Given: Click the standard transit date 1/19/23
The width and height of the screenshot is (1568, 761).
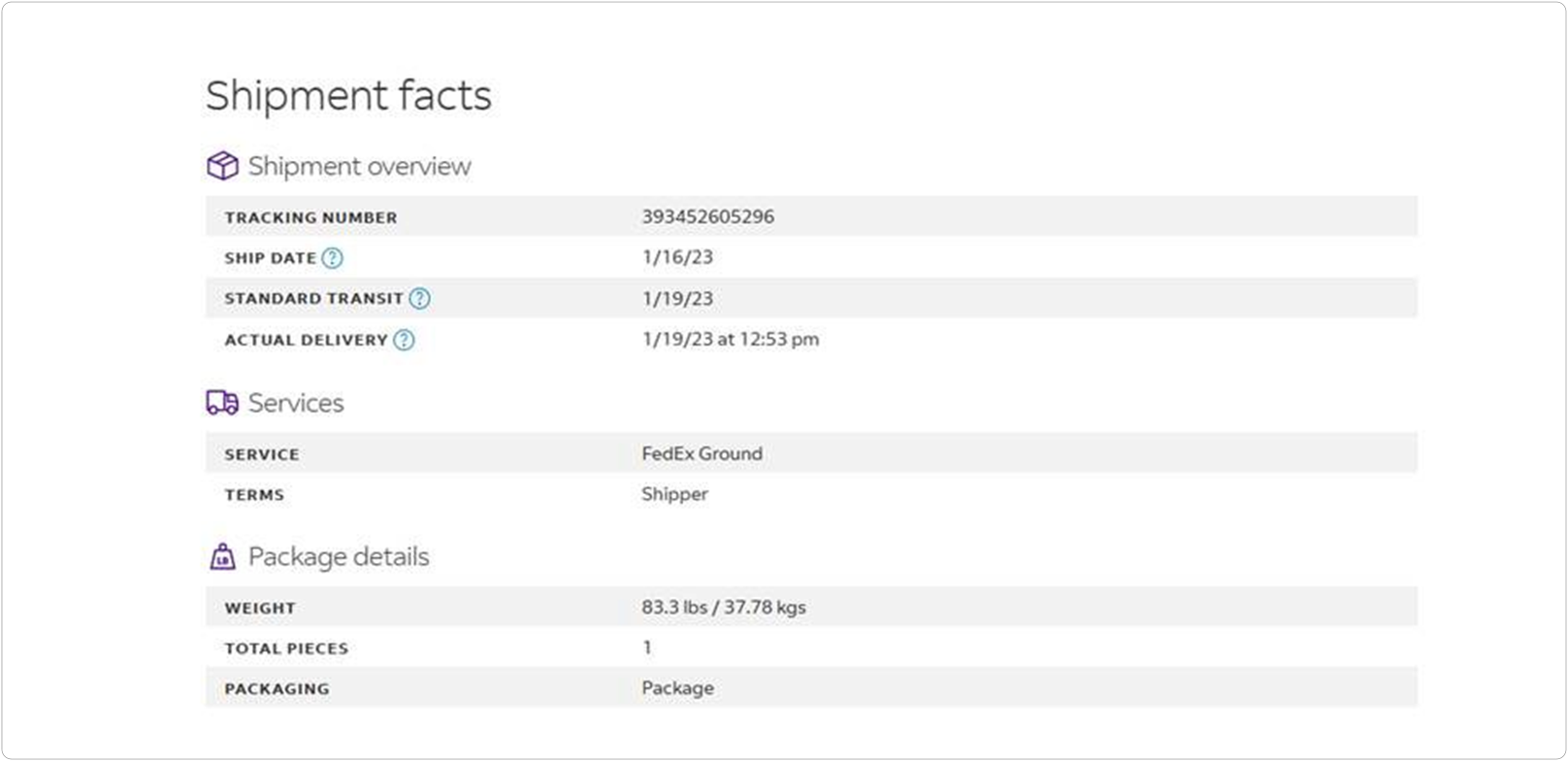Looking at the screenshot, I should [677, 298].
